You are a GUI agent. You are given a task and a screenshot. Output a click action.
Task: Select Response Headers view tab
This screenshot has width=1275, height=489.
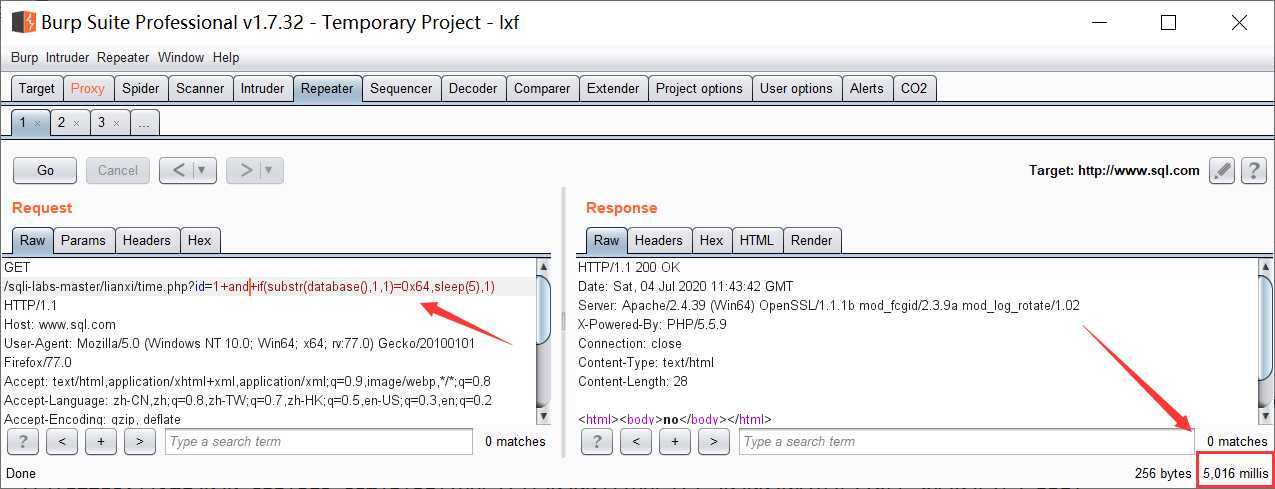(659, 240)
